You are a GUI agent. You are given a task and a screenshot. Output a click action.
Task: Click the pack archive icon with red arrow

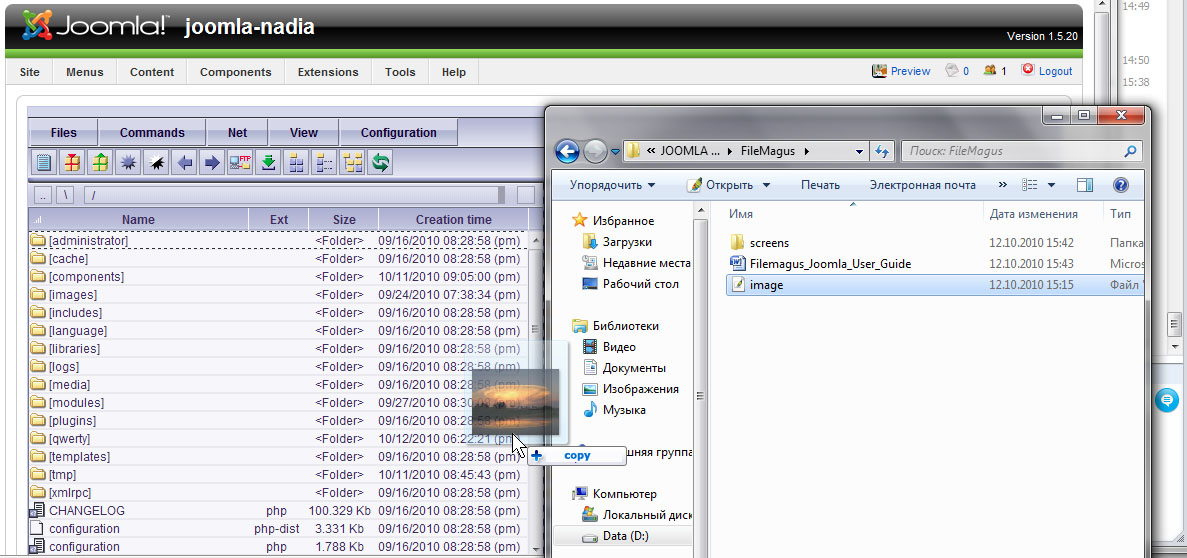pyautogui.click(x=72, y=163)
